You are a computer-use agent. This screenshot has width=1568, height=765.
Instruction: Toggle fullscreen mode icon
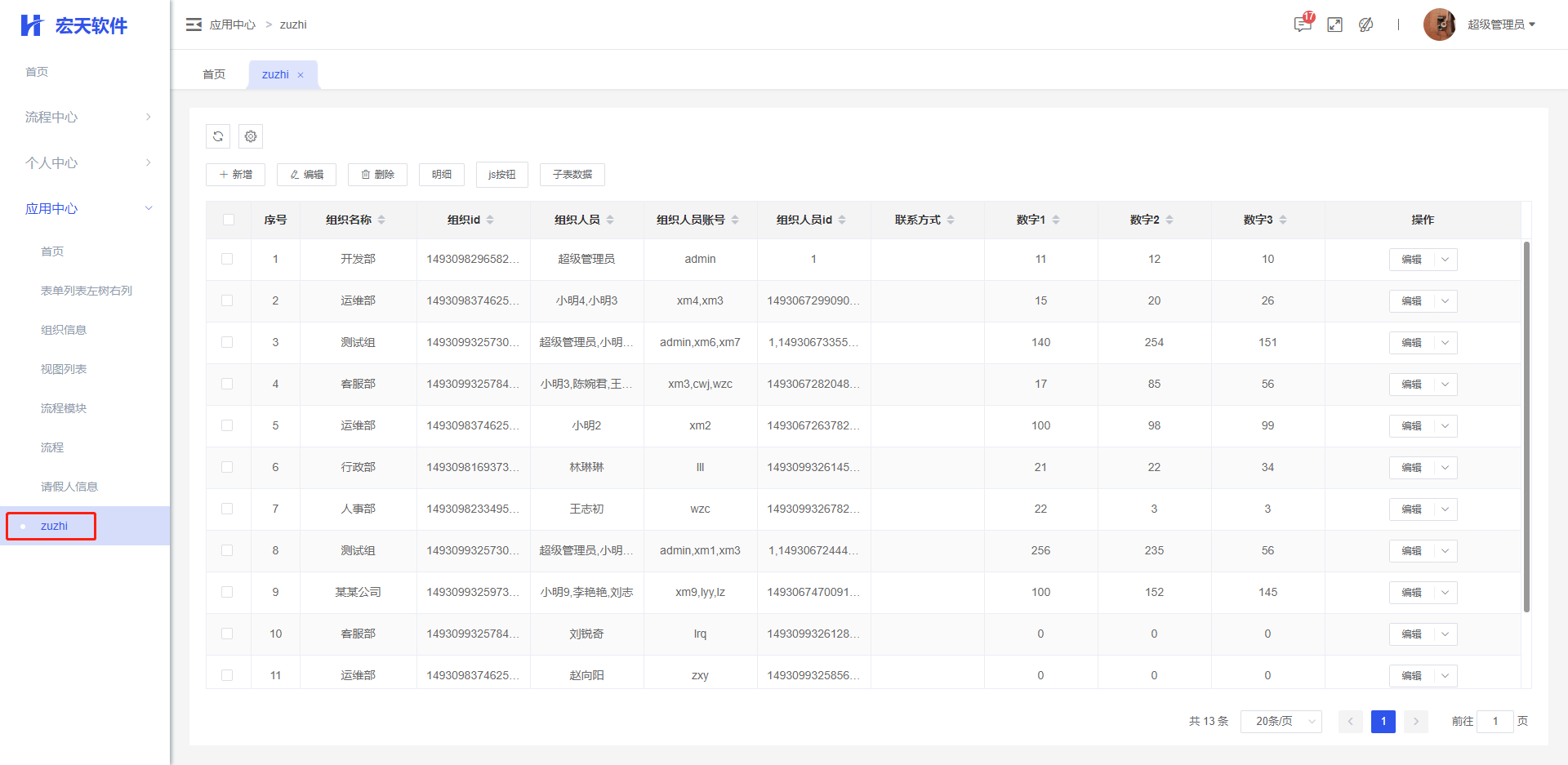(x=1334, y=24)
